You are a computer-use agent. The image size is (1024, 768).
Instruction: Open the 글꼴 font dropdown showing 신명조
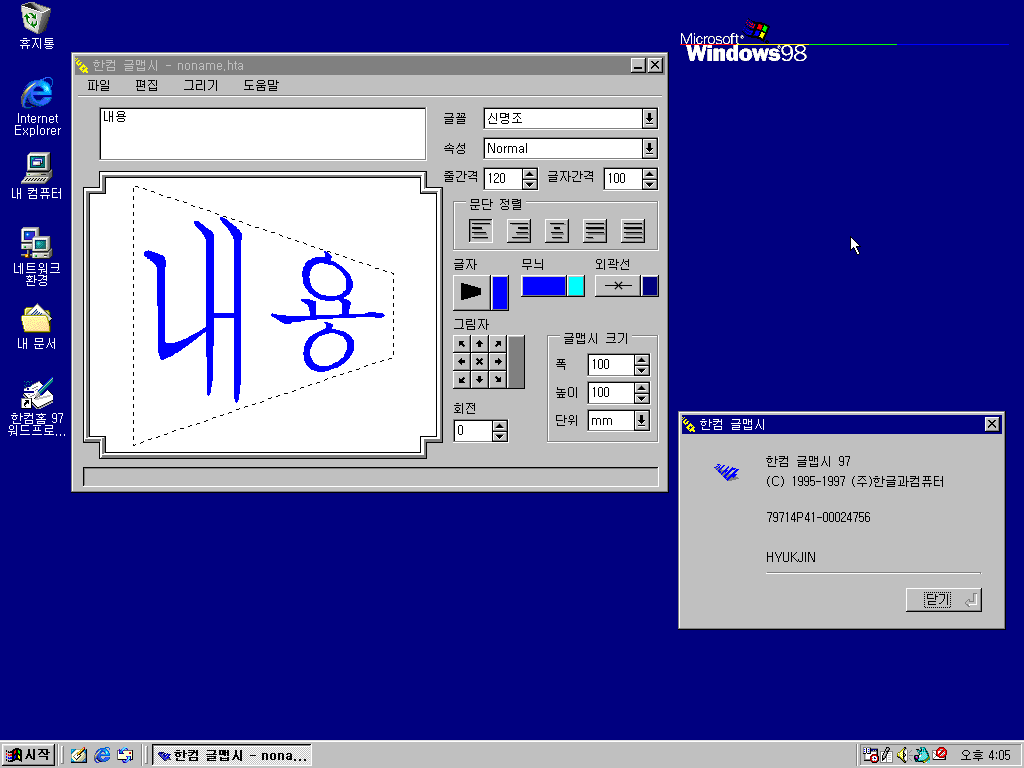click(x=649, y=118)
